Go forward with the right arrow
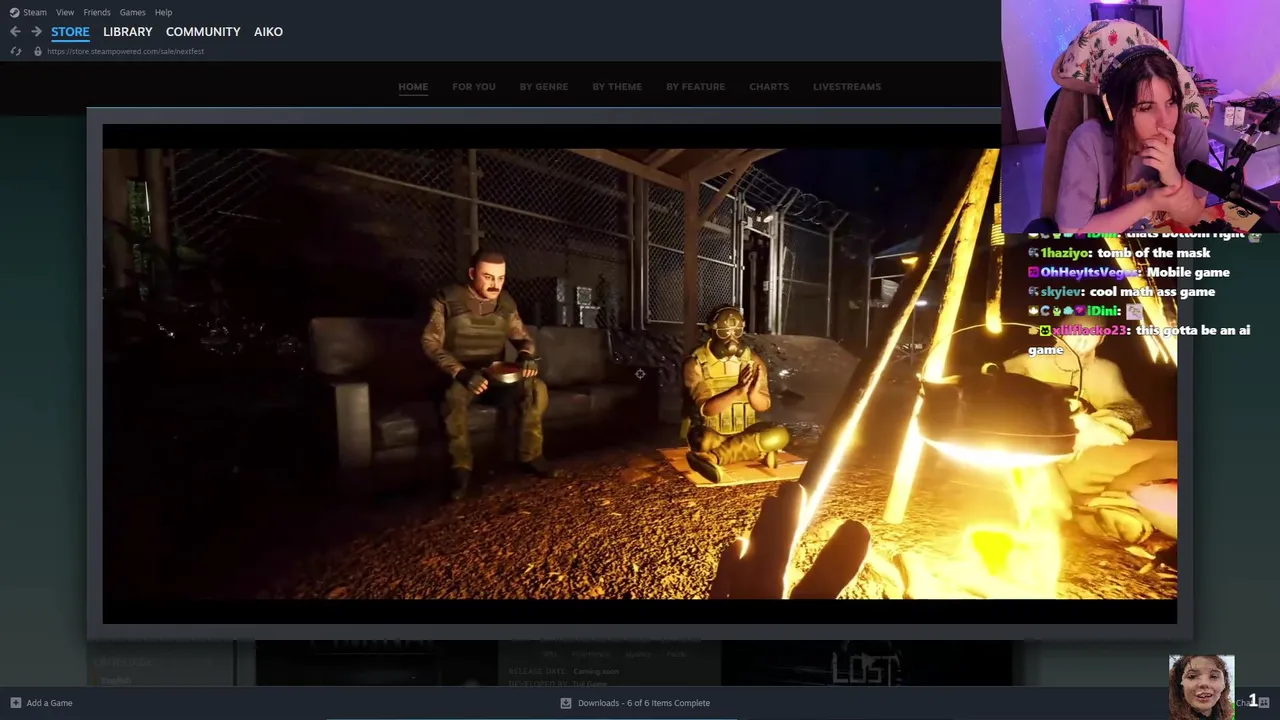The image size is (1280, 720). tap(36, 32)
